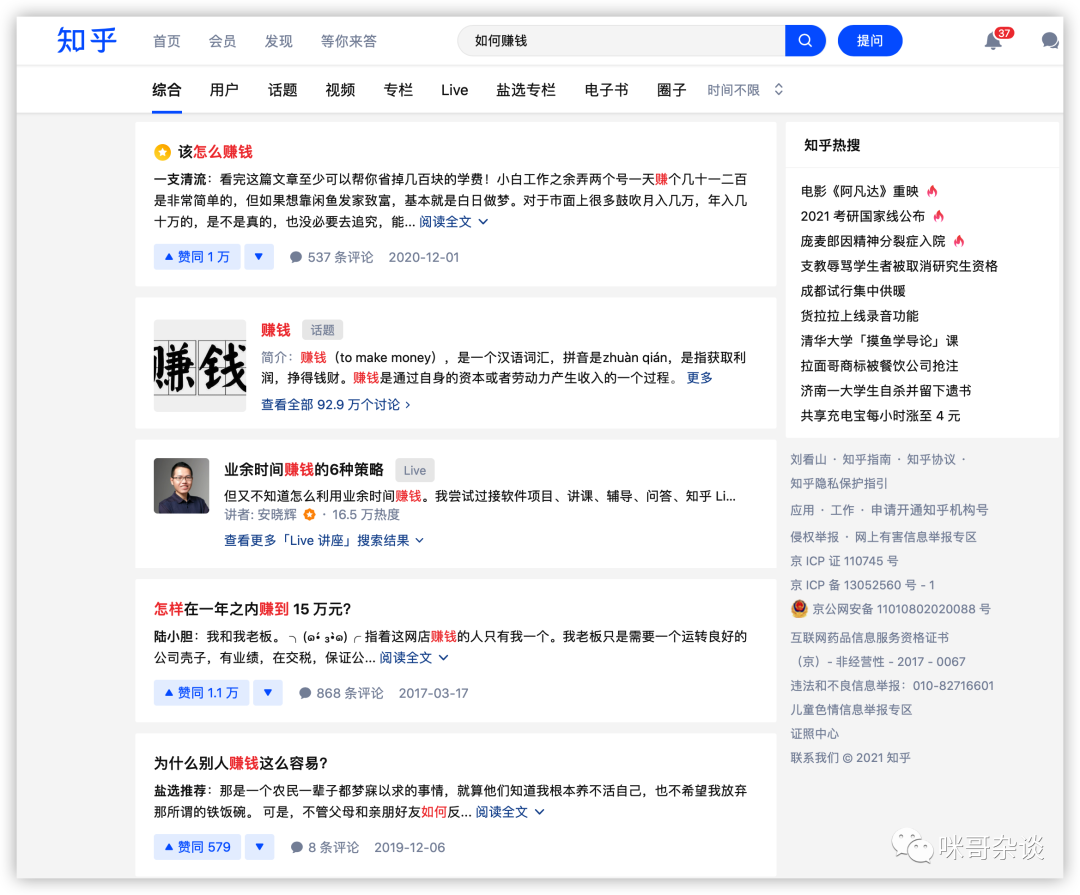The width and height of the screenshot is (1080, 895).
Task: Downvote the answer dated 2019-12-06
Action: coord(260,847)
